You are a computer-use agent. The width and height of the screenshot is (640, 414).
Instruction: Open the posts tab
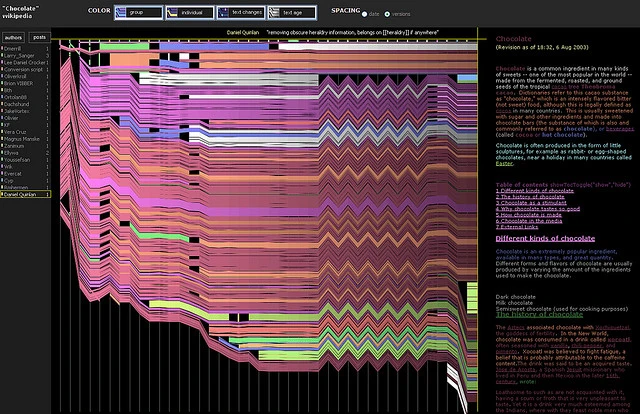[x=40, y=37]
